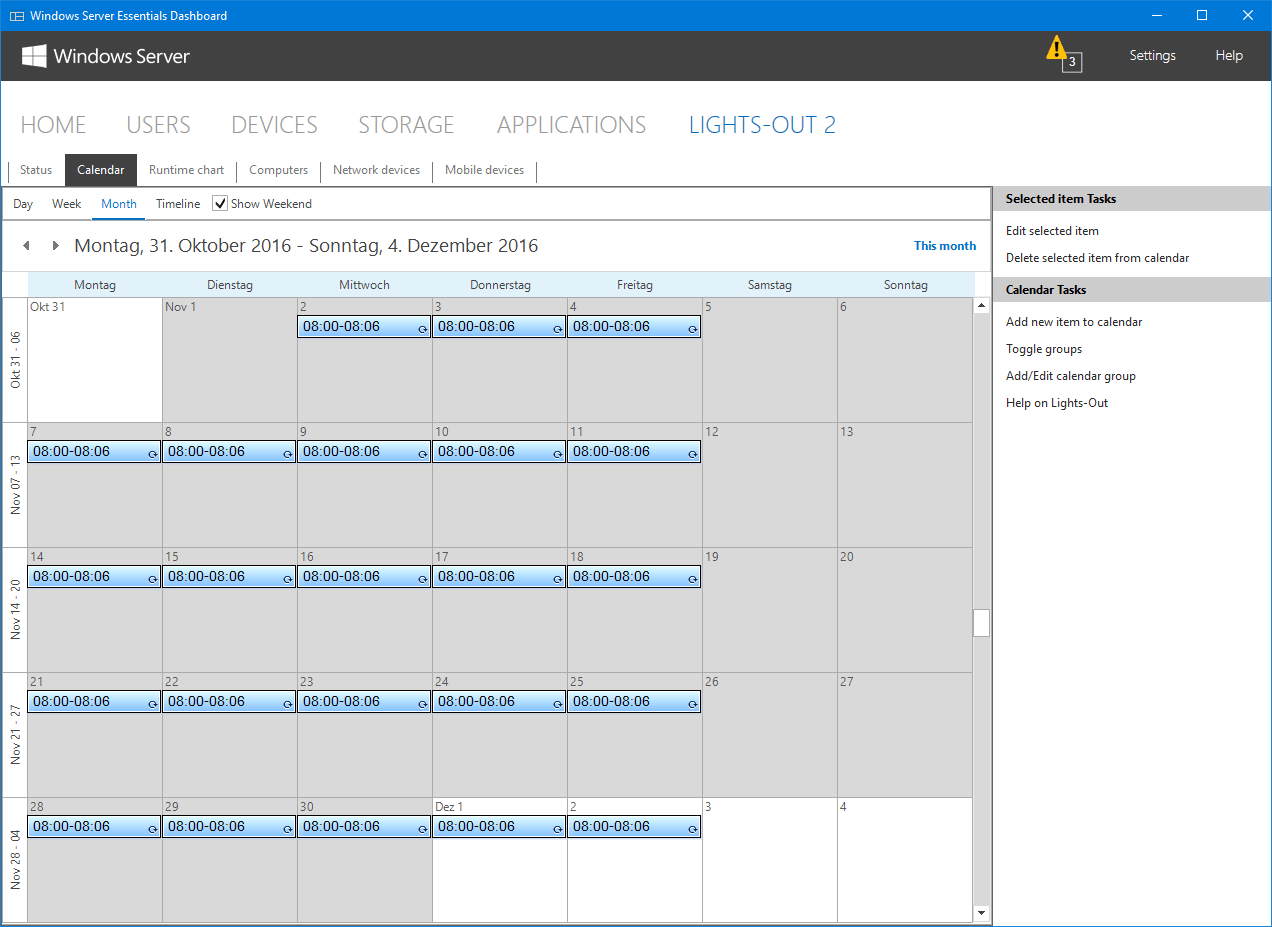This screenshot has height=927, width=1272.
Task: Click the This month link
Action: tap(945, 246)
